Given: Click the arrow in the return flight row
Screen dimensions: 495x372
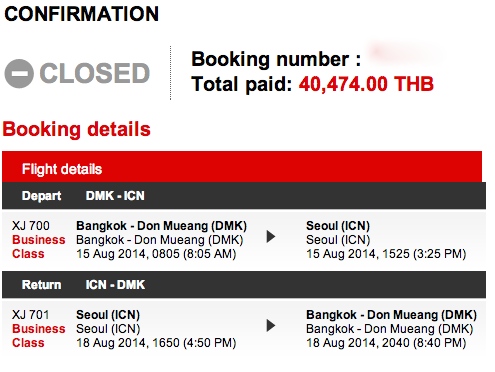Looking at the screenshot, I should [x=271, y=326].
